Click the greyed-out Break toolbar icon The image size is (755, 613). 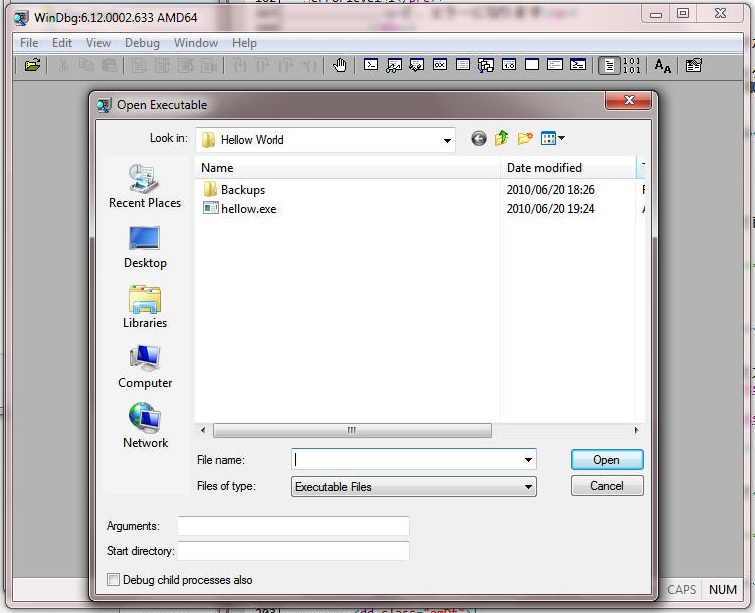[208, 65]
